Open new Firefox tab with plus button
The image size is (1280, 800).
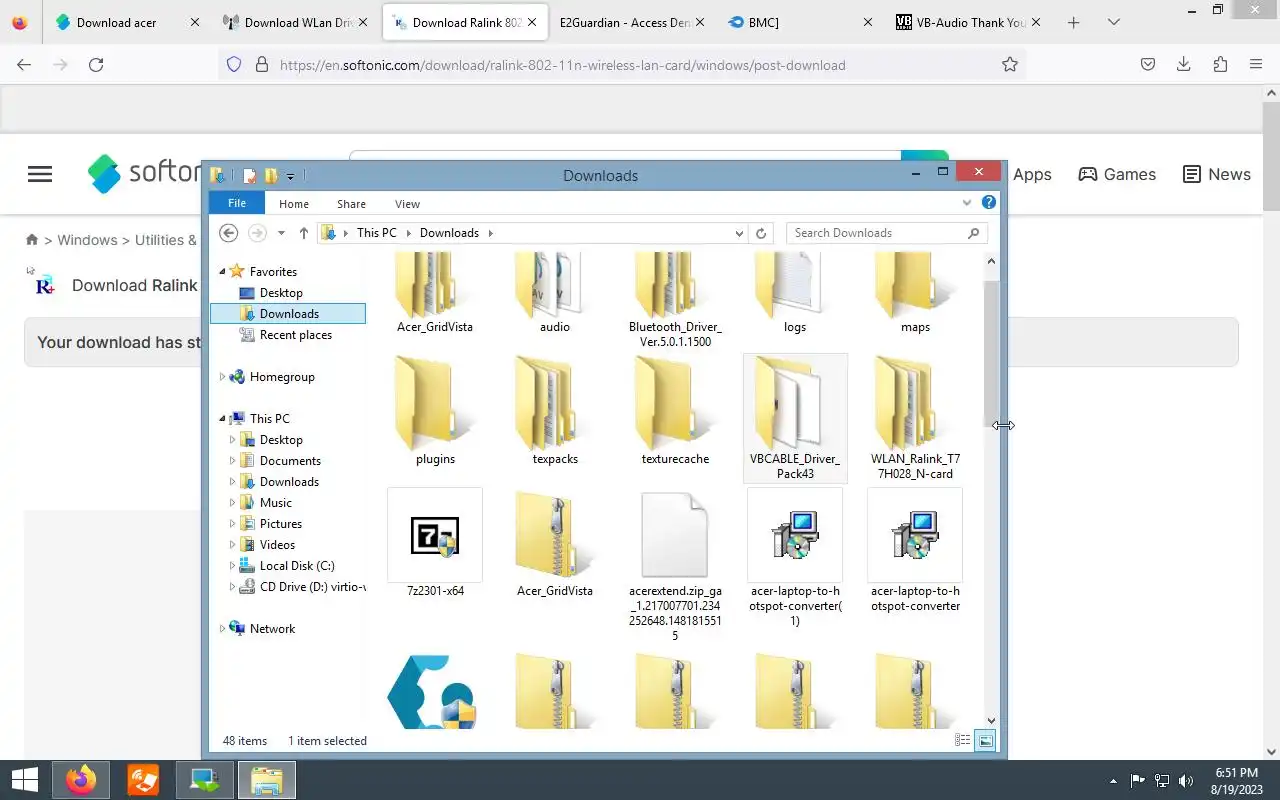1073,22
